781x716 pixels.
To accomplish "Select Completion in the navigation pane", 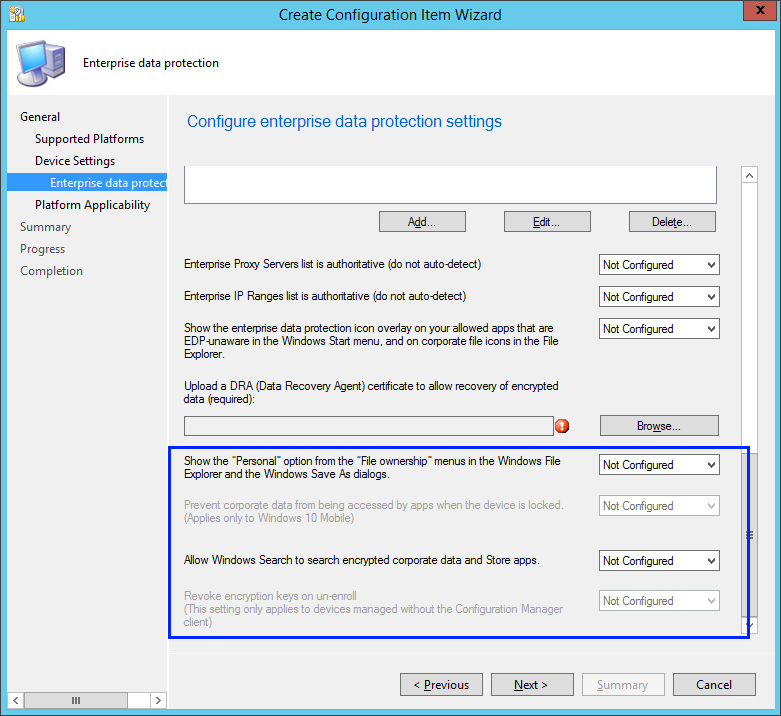I will [51, 271].
